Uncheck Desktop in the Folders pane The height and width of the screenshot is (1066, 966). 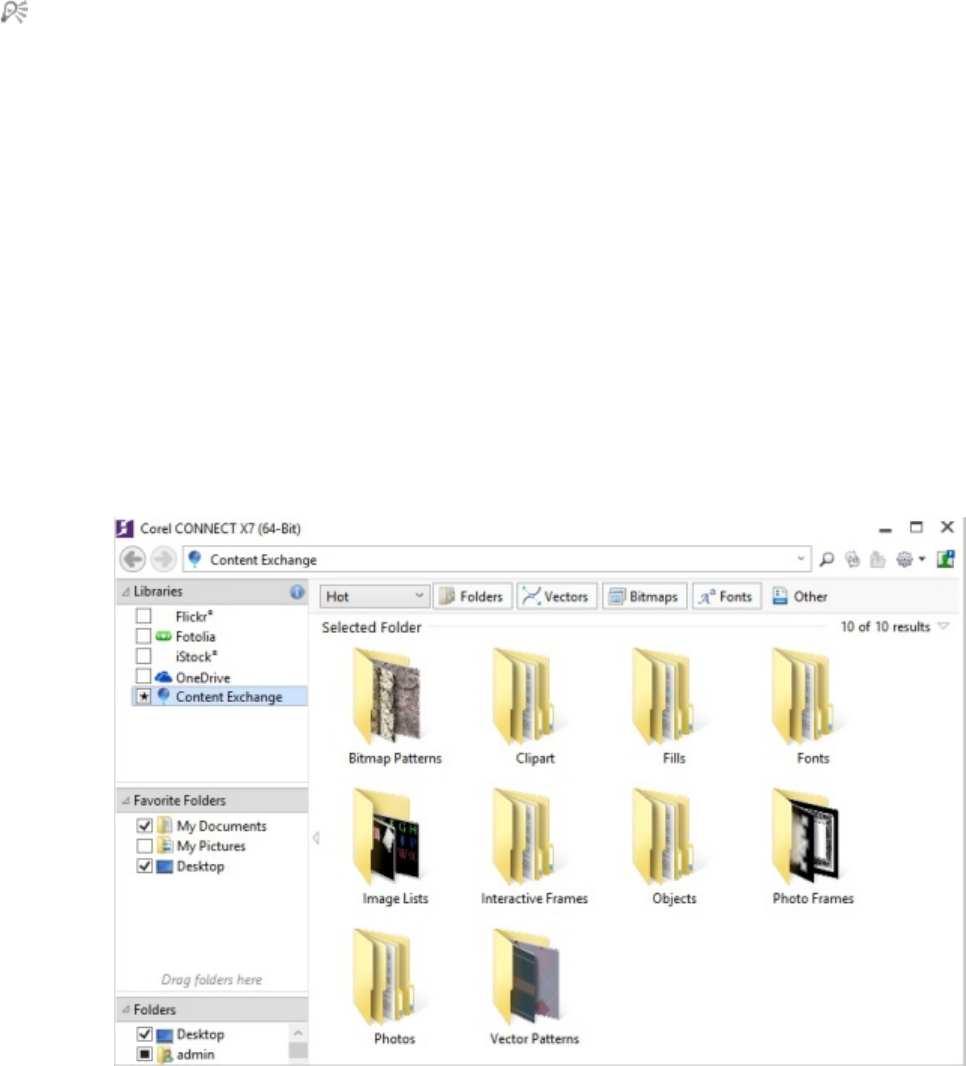[x=144, y=1034]
